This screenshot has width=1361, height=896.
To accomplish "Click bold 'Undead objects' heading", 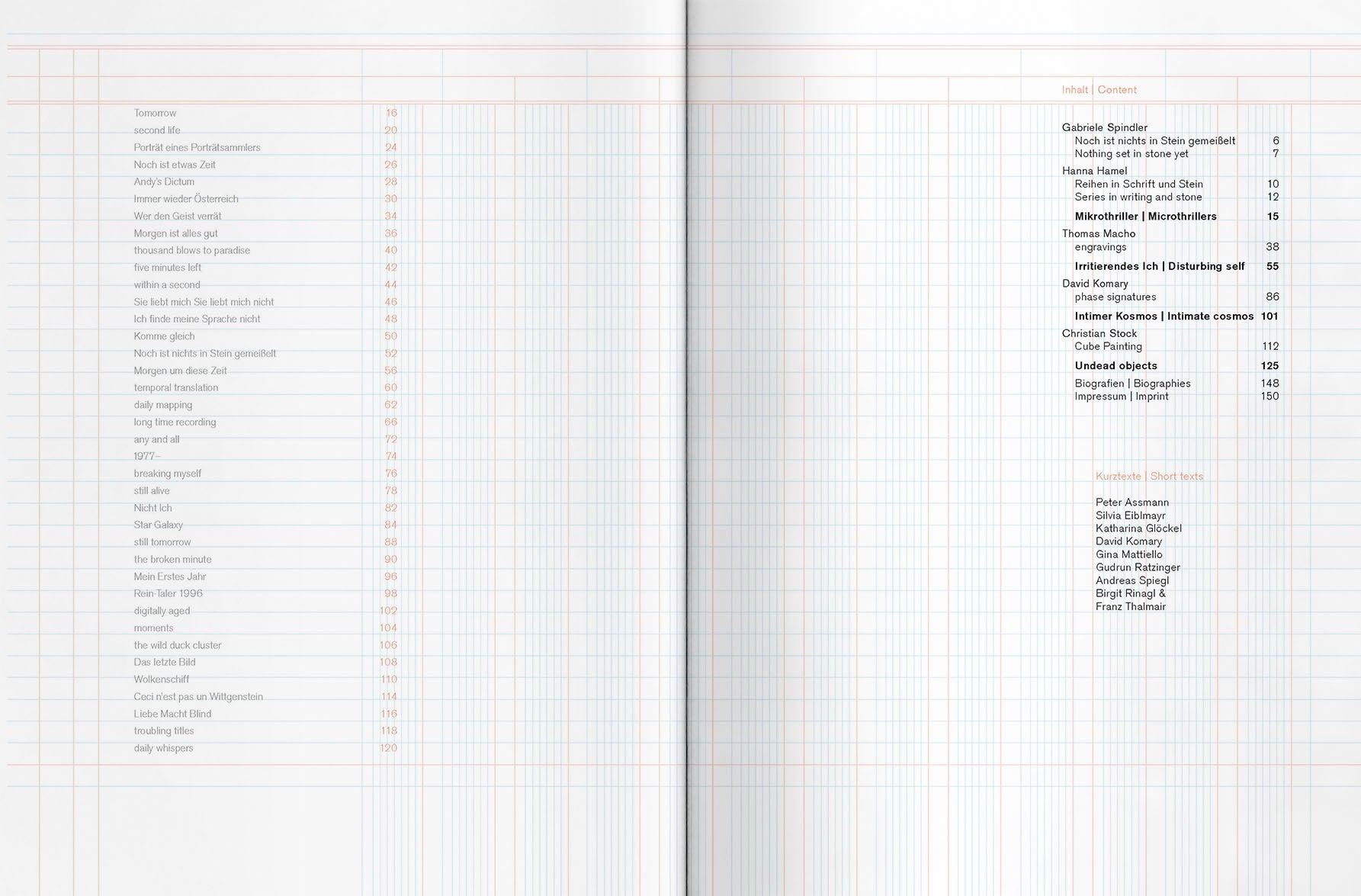I will [x=1115, y=366].
